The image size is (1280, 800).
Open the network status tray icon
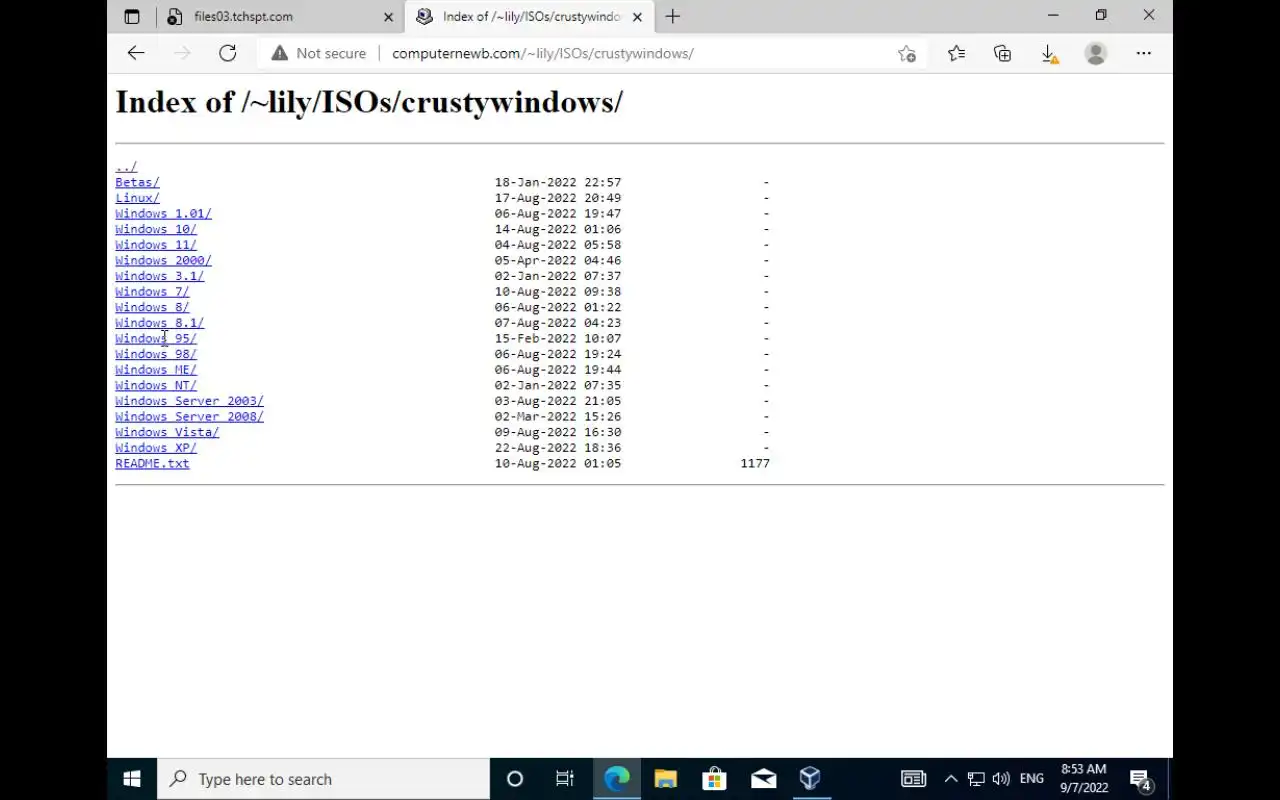coord(976,779)
